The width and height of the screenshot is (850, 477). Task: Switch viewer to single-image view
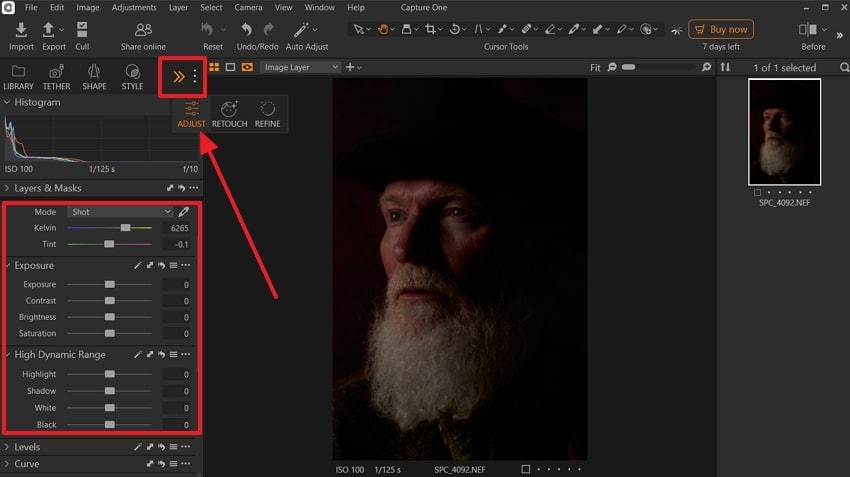[230, 67]
